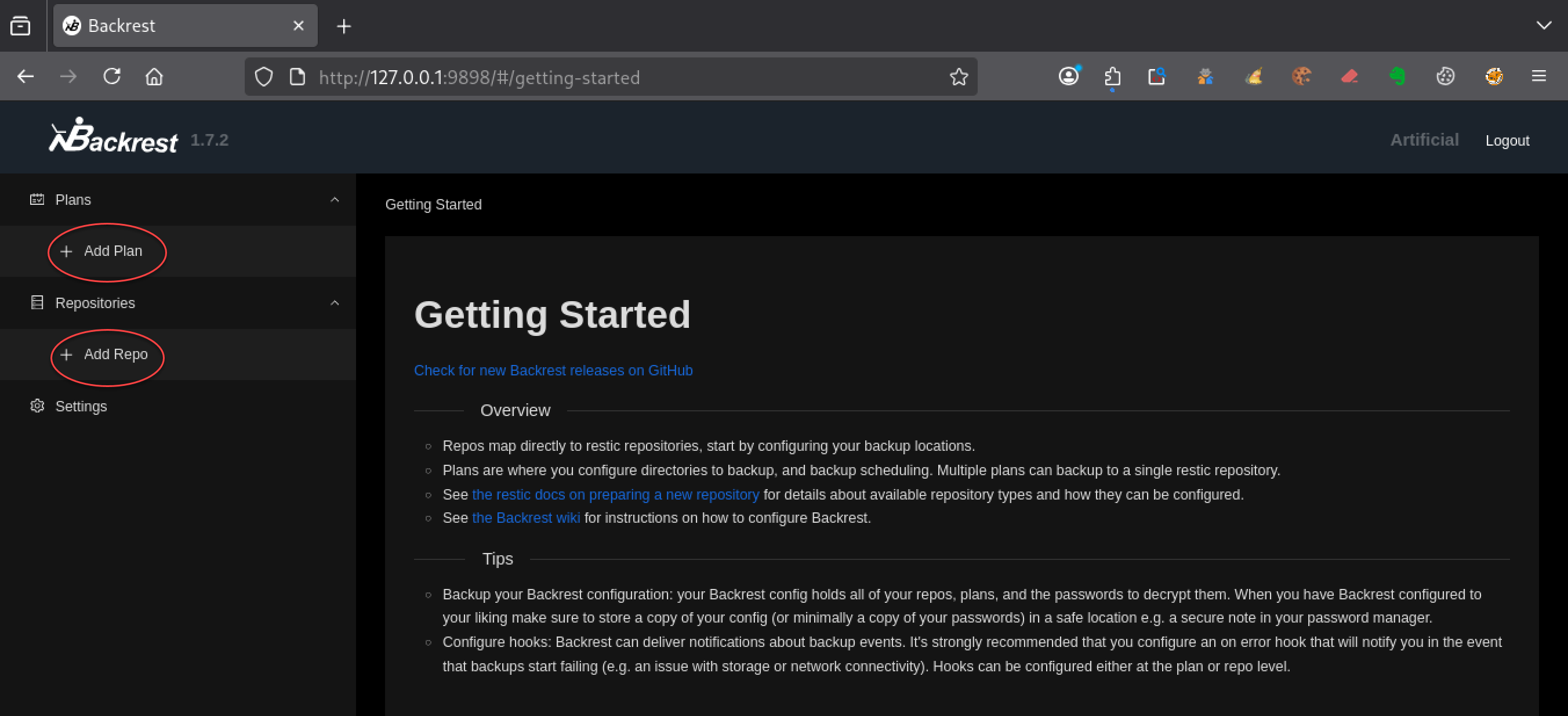
Task: Collapse the Plans section chevron
Action: click(x=334, y=200)
